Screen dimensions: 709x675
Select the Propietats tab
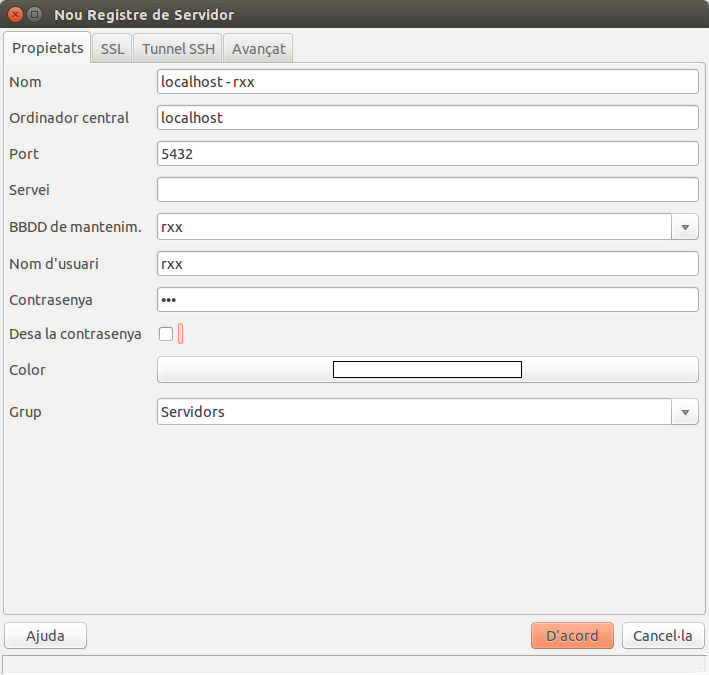[48, 47]
